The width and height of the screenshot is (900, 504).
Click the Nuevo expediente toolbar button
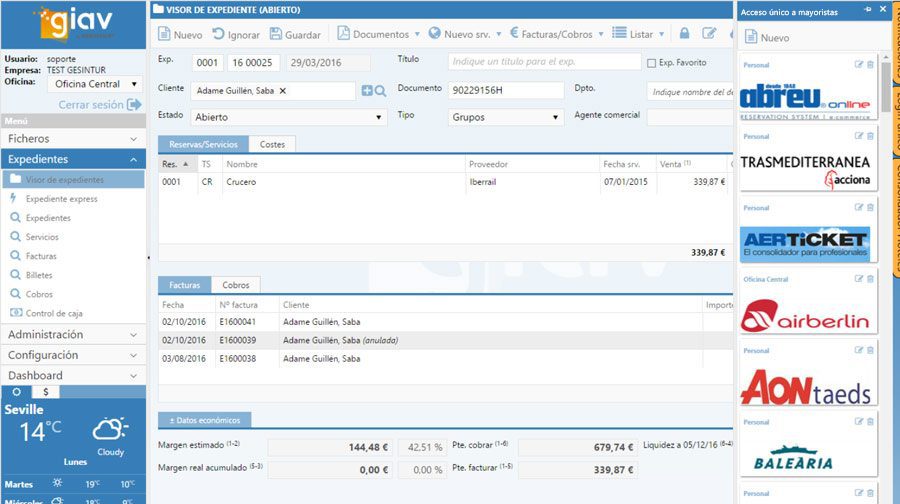[180, 34]
